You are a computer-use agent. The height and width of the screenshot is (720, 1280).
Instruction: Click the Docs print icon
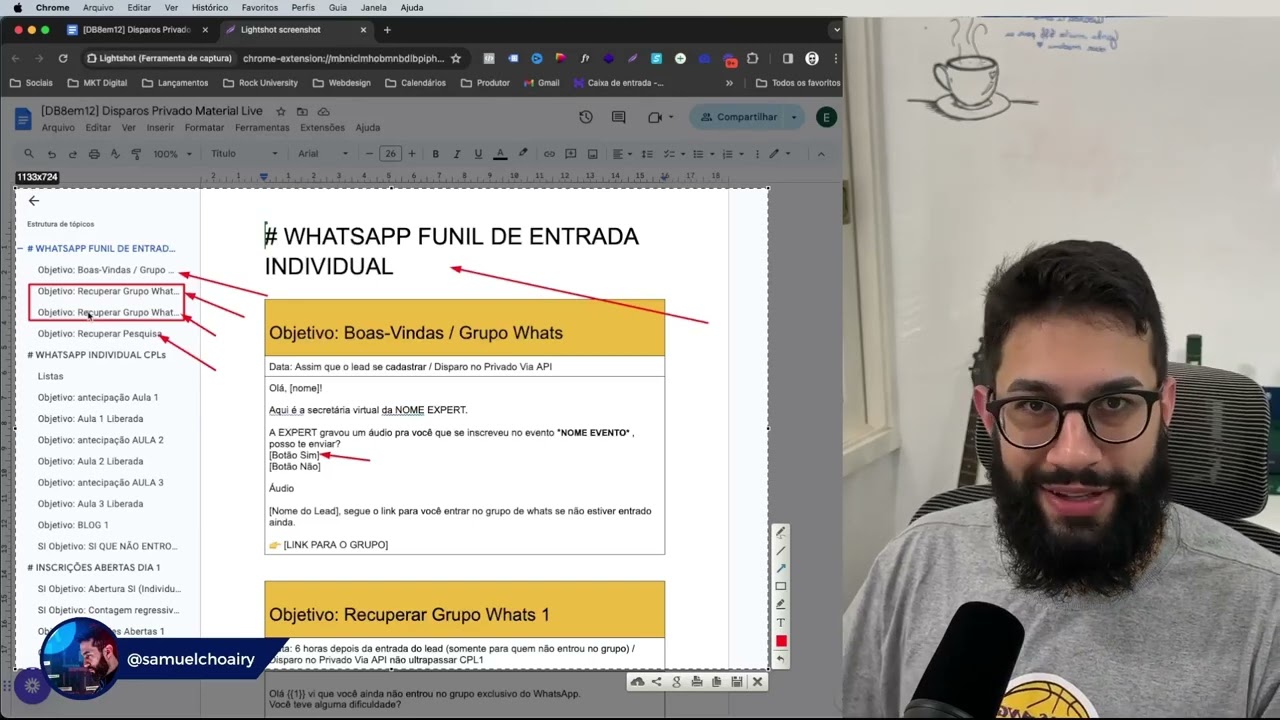[94, 154]
